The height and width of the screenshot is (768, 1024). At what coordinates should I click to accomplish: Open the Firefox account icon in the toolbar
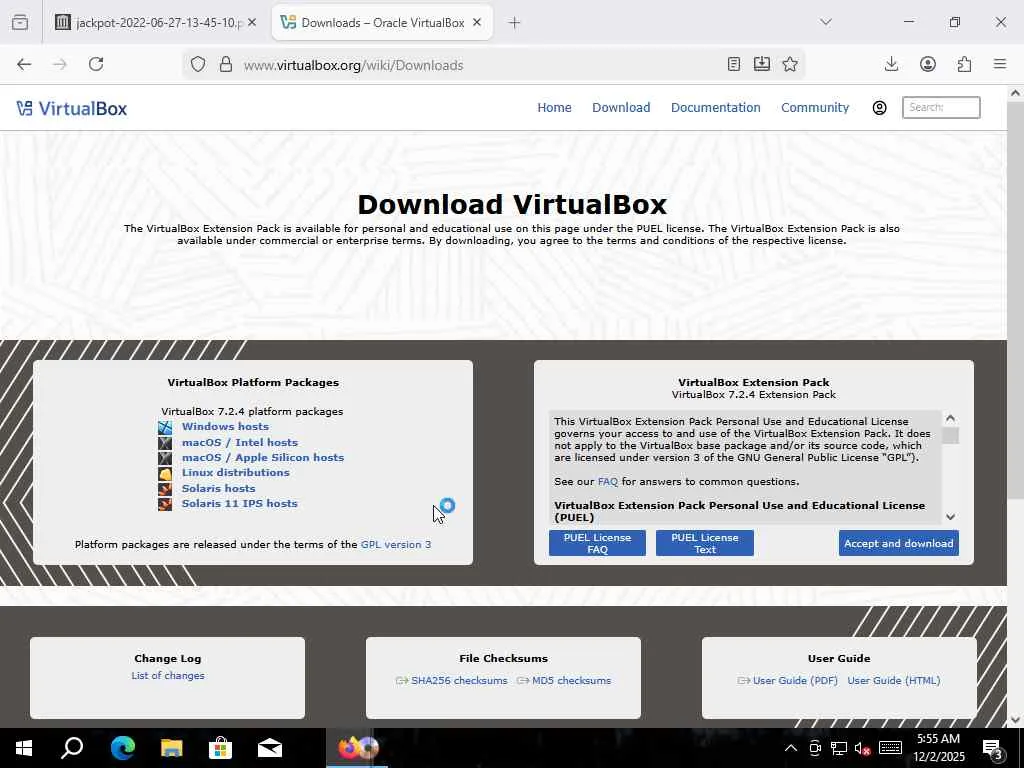(x=928, y=64)
